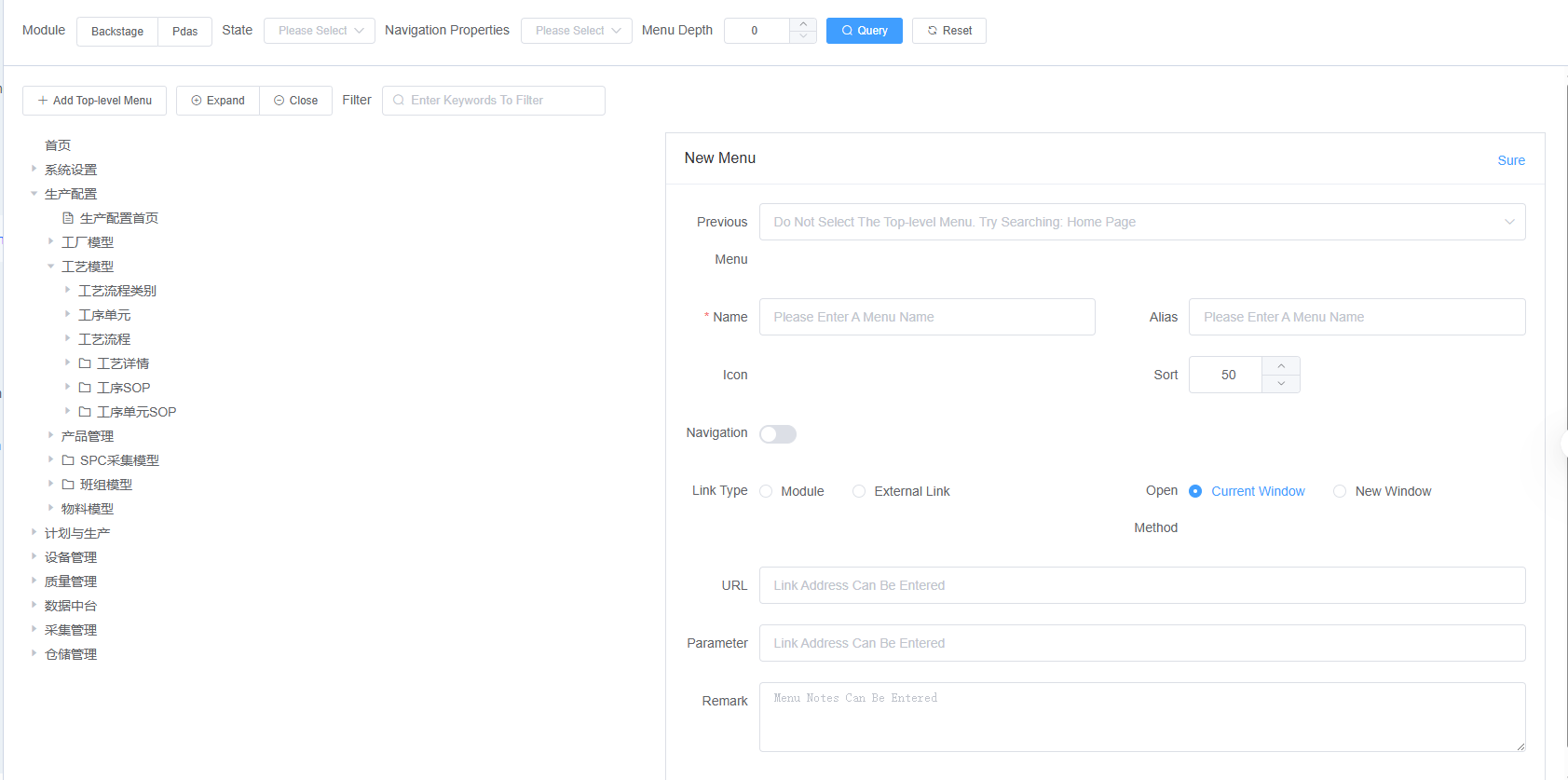Viewport: 1568px width, 780px height.
Task: Select 班组模型 in the menu tree
Action: pos(106,485)
